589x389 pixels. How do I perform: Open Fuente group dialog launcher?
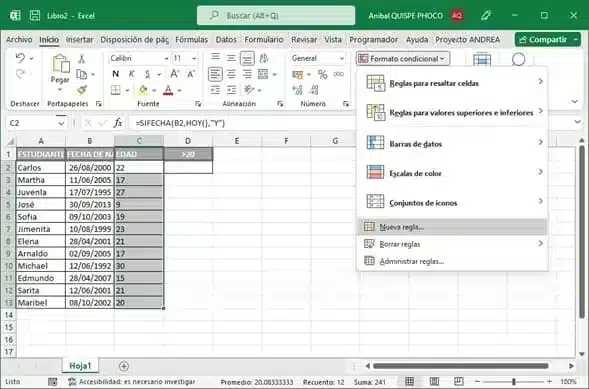[x=198, y=104]
